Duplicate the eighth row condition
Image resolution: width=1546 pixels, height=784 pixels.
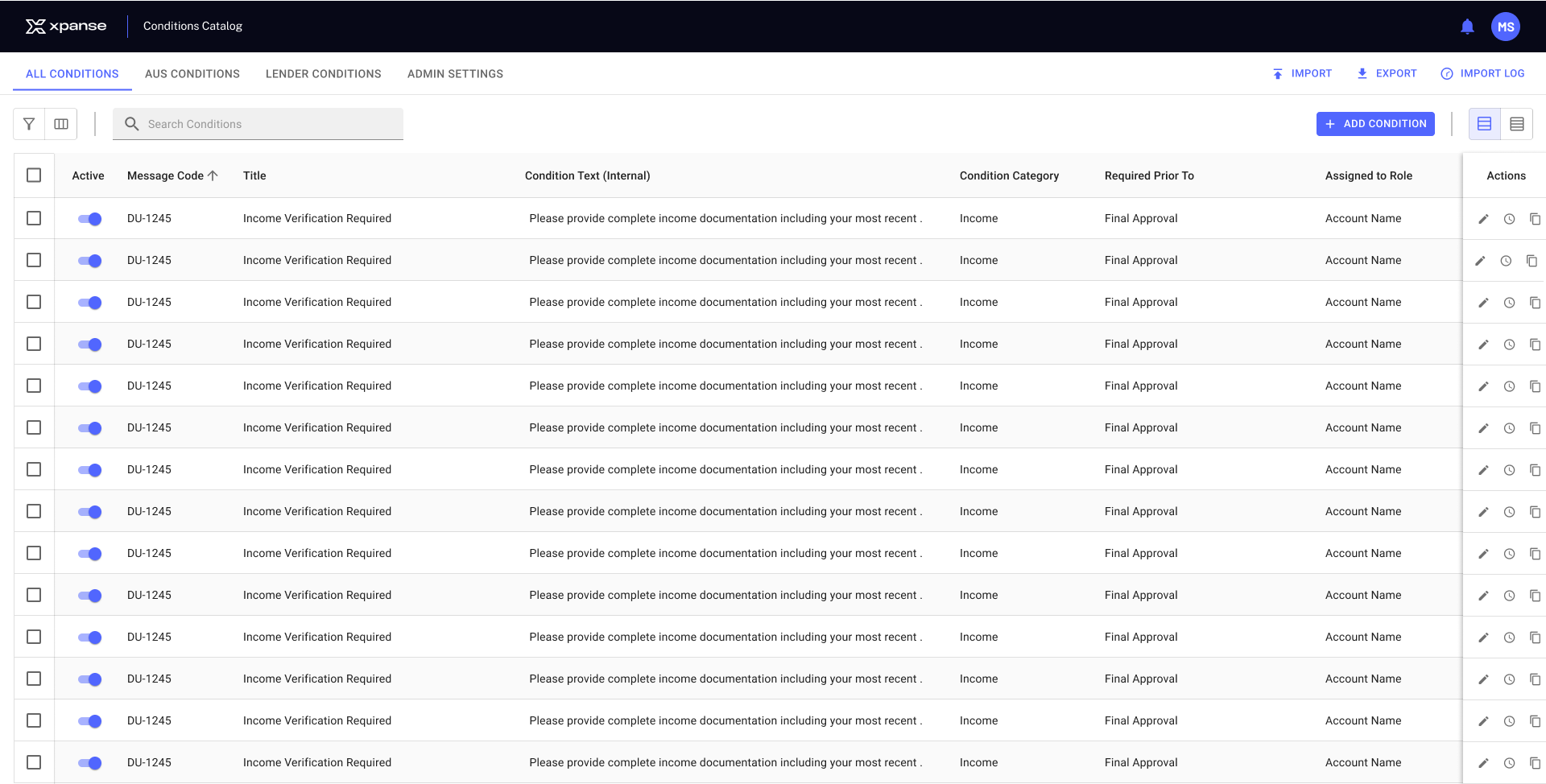[1535, 512]
